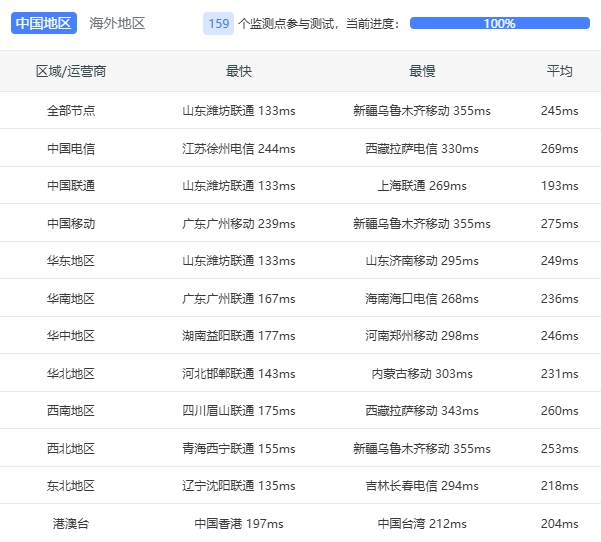Screen dimensions: 601x542
Task: Click 河南郑州移动 298ms cell
Action: 422,336
